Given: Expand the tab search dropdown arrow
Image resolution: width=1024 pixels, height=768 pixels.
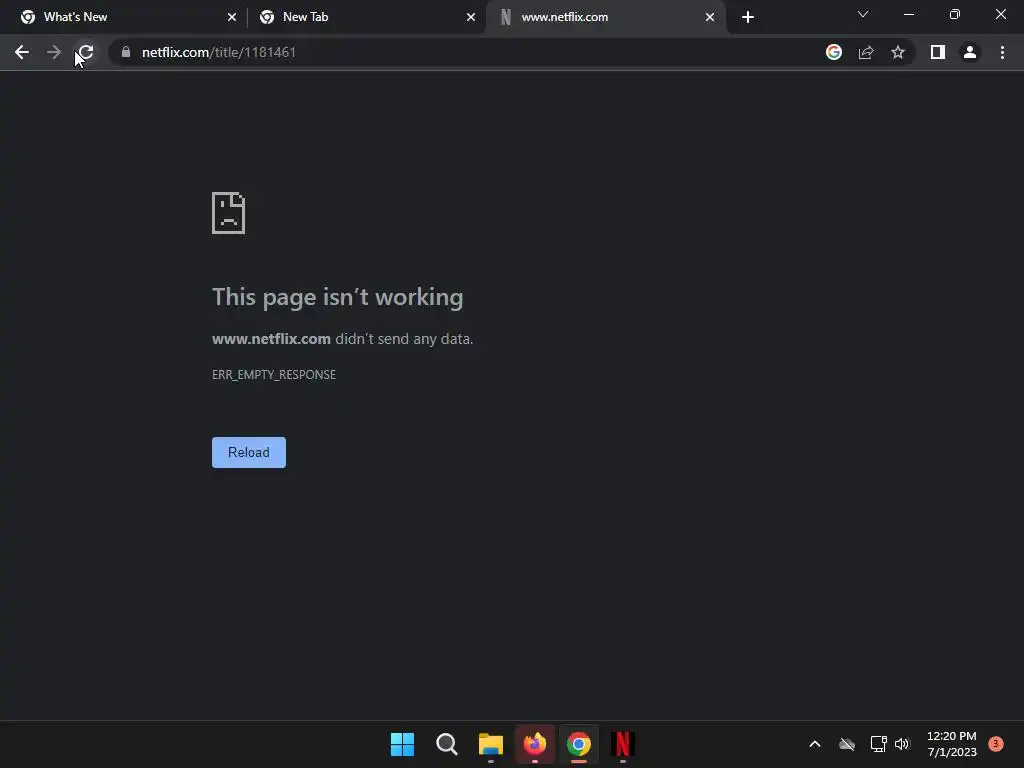Looking at the screenshot, I should (x=863, y=14).
